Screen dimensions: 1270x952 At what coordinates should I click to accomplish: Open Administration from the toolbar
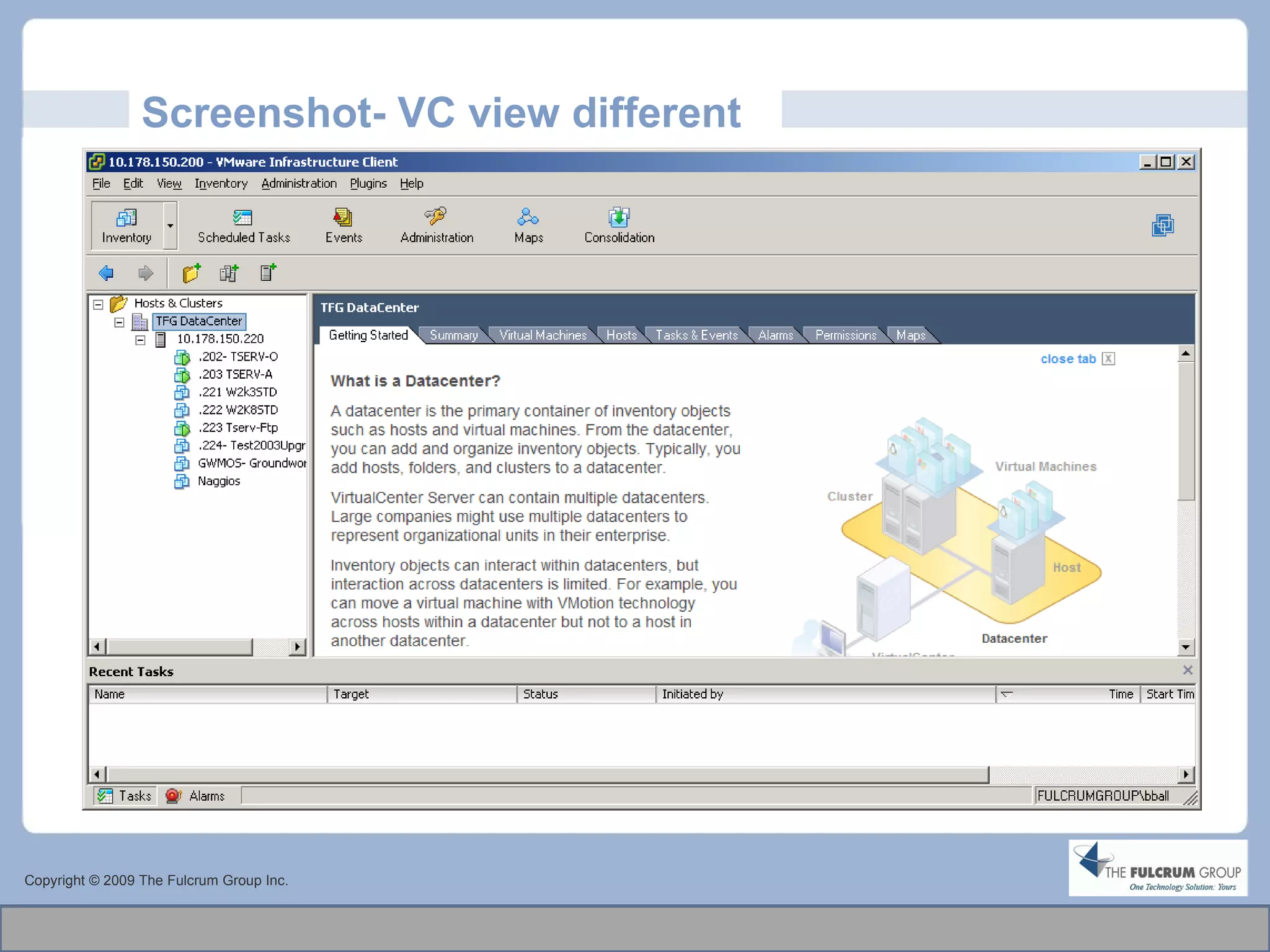(437, 226)
